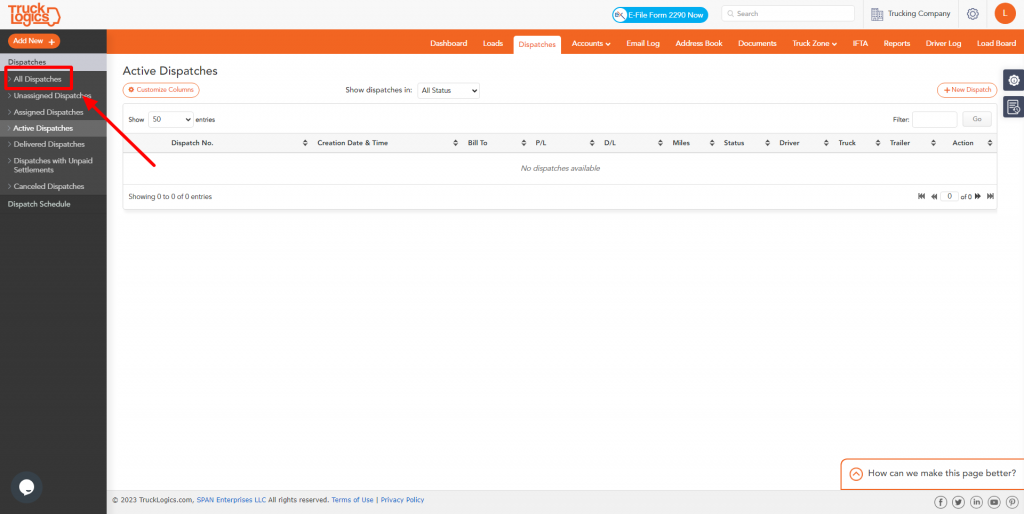
Task: Expand the Accounts menu
Action: 591,44
